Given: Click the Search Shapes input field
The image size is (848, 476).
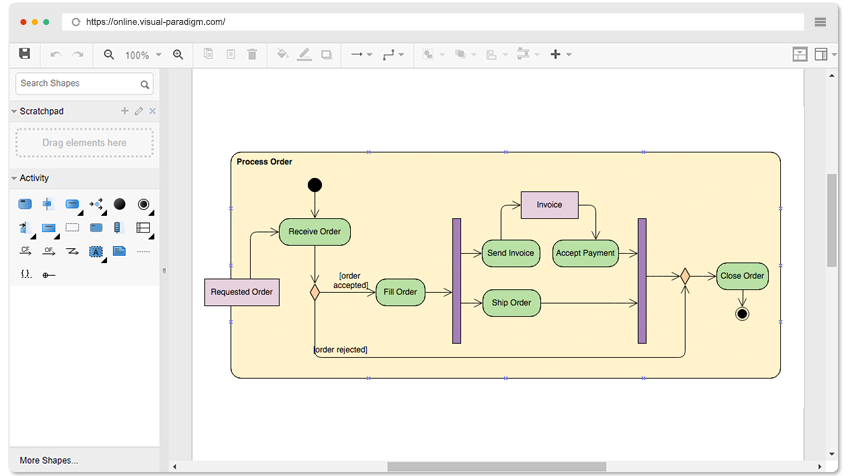Looking at the screenshot, I should (x=84, y=83).
